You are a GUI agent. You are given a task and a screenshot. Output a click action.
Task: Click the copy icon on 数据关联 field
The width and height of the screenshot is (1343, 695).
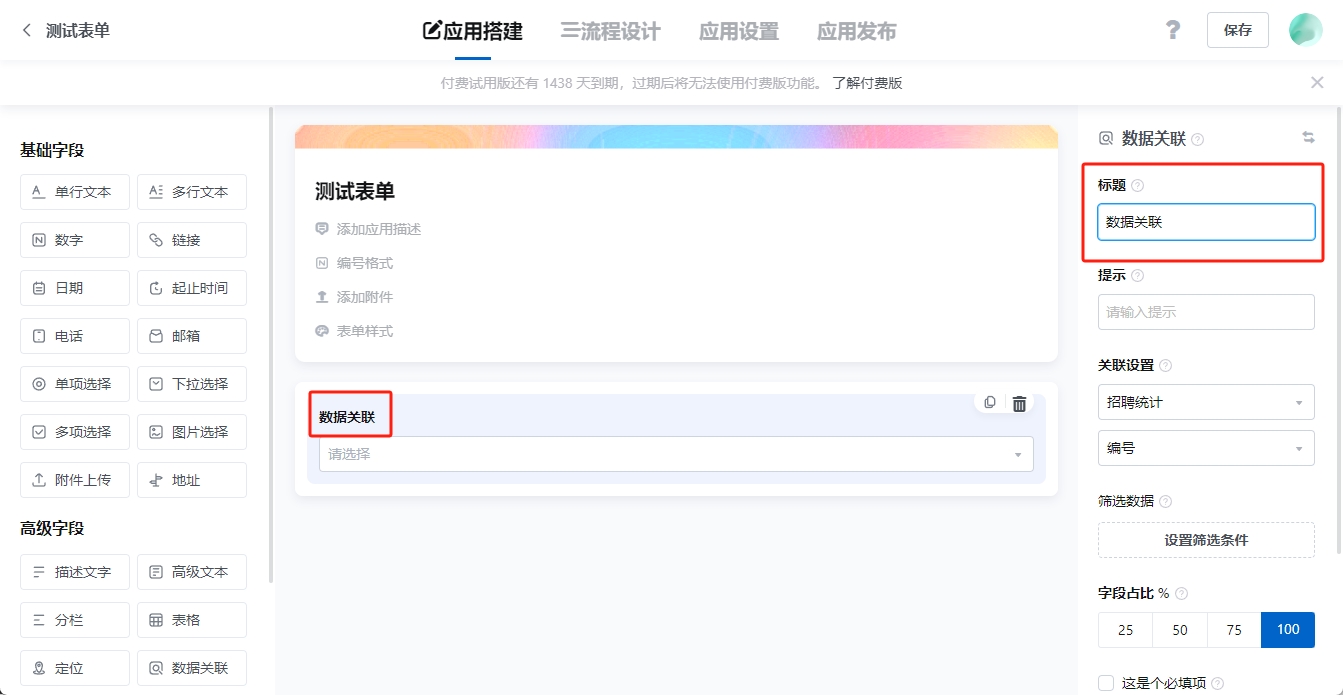click(990, 402)
